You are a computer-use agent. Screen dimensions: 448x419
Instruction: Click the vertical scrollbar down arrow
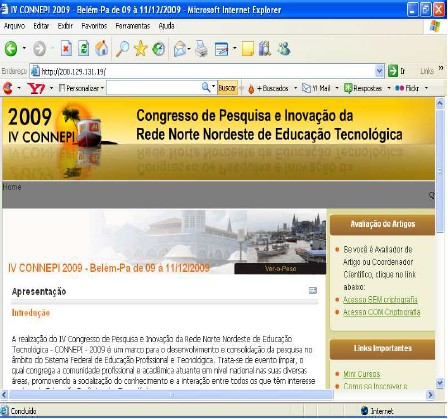click(440, 383)
